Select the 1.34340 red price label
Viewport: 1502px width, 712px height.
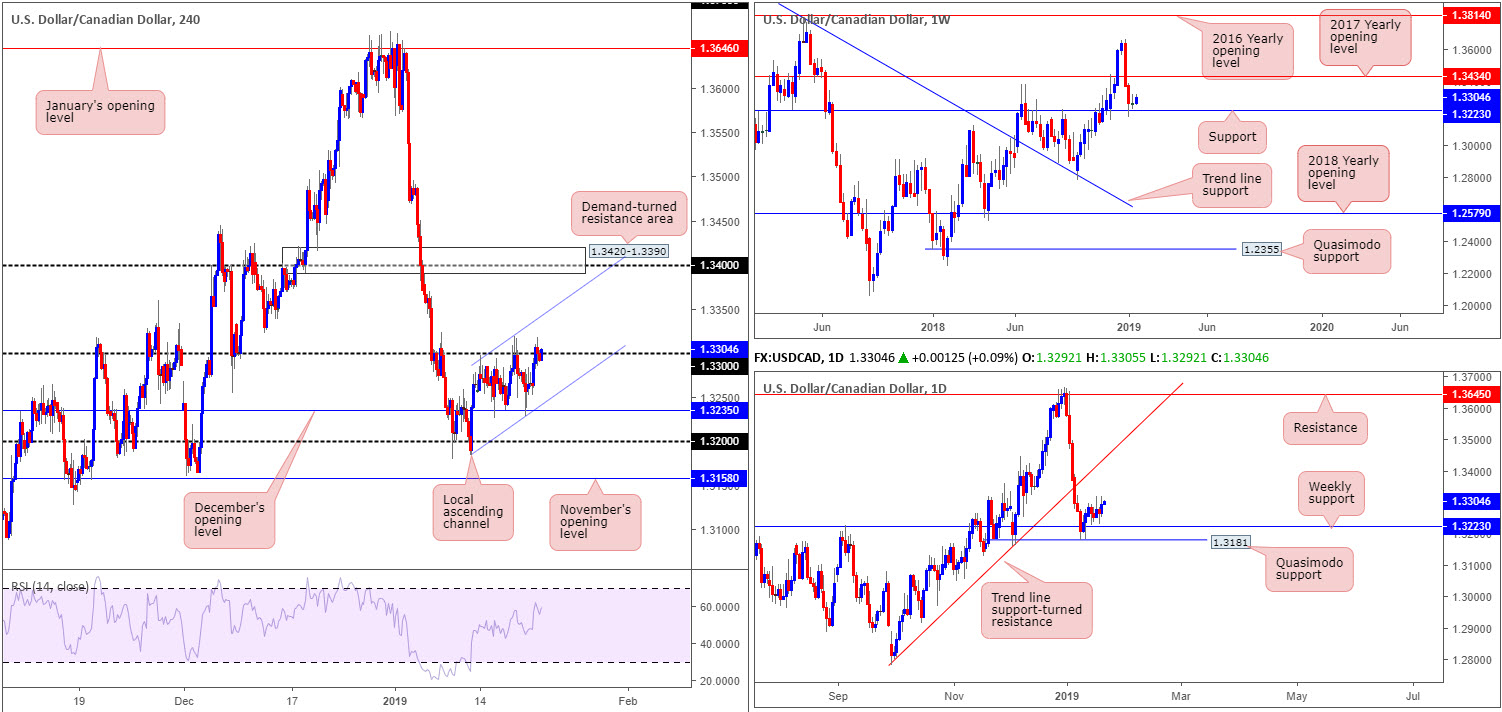coord(1471,75)
